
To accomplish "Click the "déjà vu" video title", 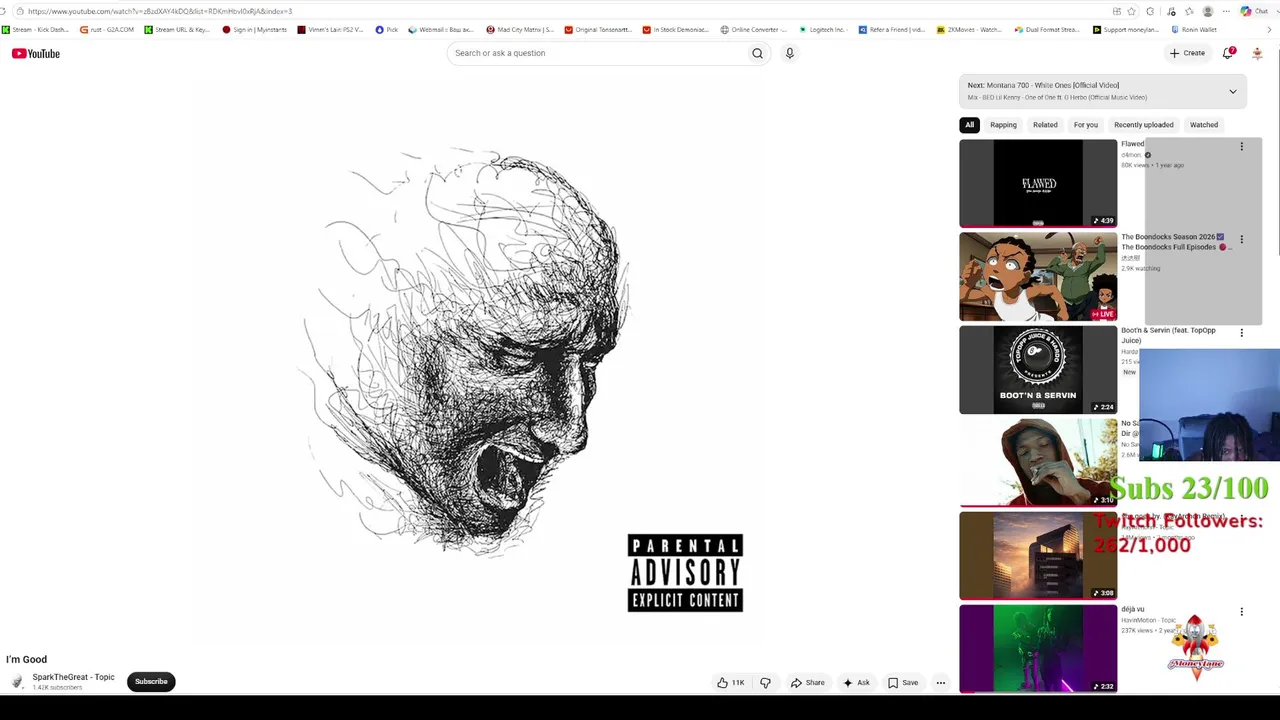I will click(1132, 609).
